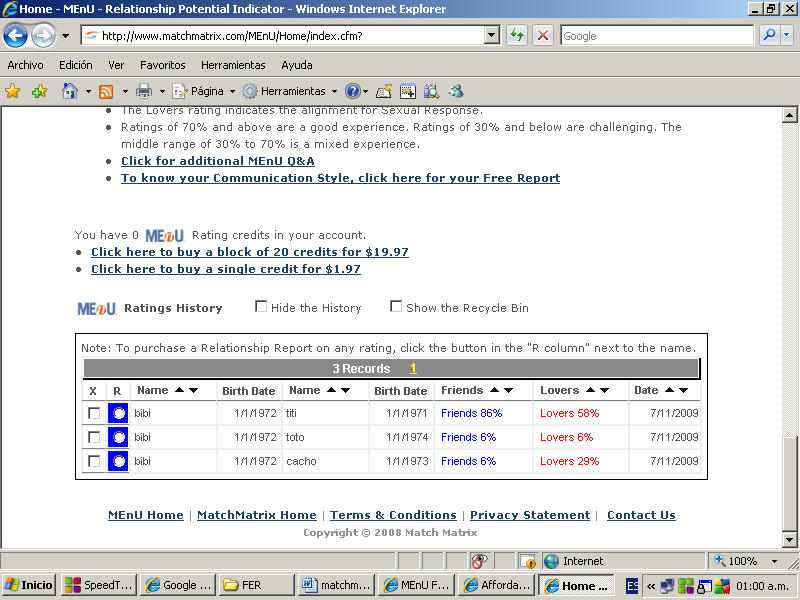Image resolution: width=800 pixels, height=600 pixels.
Task: Click the search magnifier button
Action: coord(769,35)
